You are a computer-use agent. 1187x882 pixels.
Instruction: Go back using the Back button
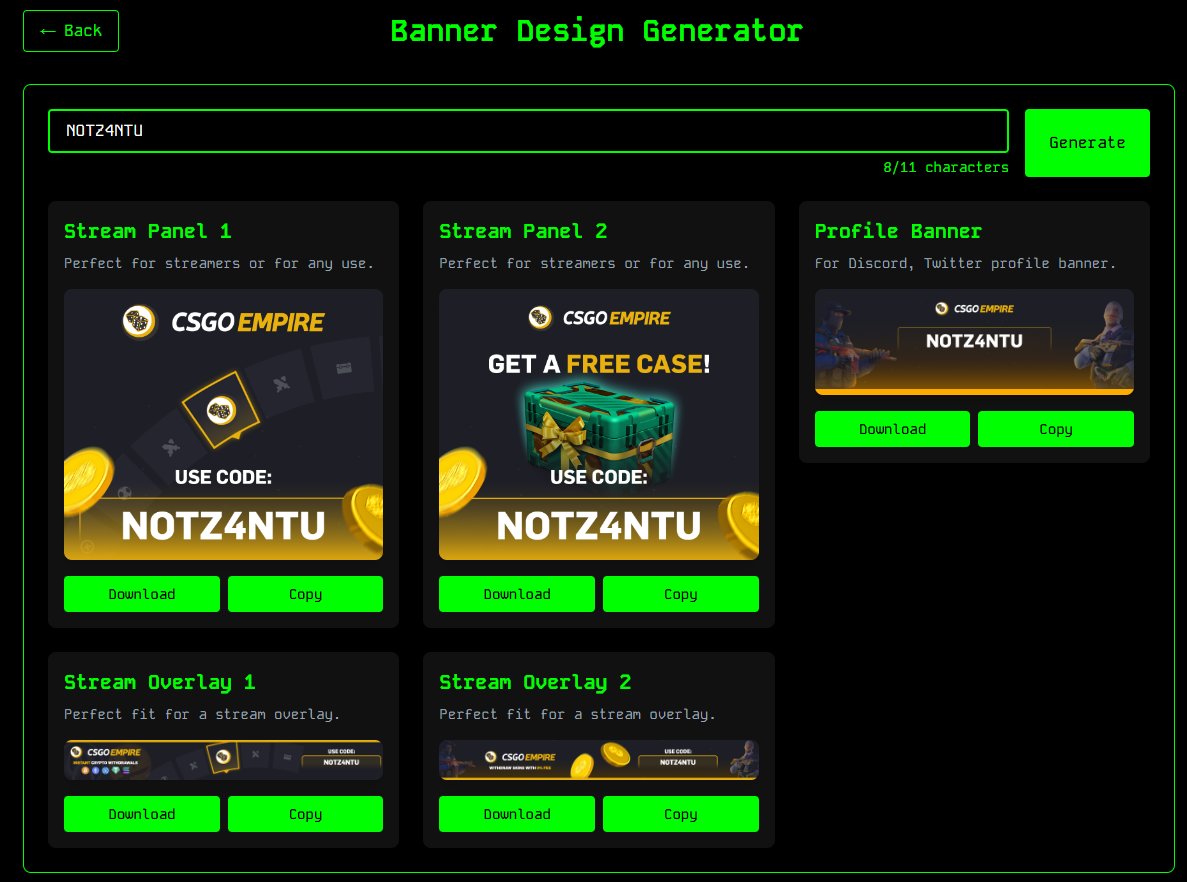[70, 31]
